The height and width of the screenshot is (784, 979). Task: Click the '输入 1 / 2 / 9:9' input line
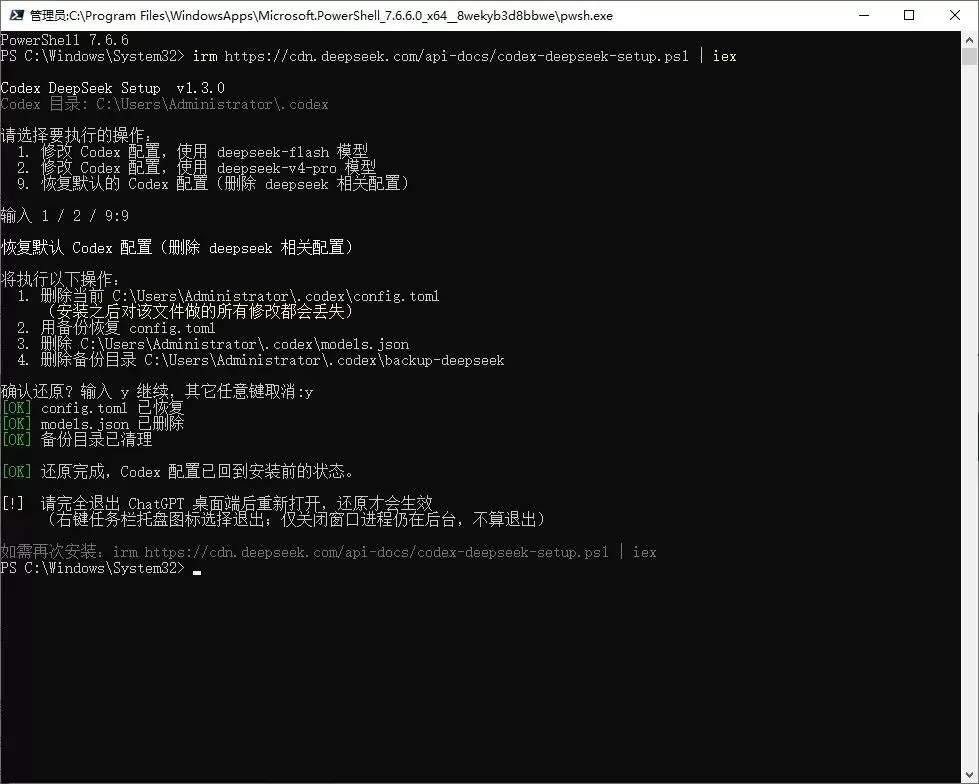[x=65, y=216]
